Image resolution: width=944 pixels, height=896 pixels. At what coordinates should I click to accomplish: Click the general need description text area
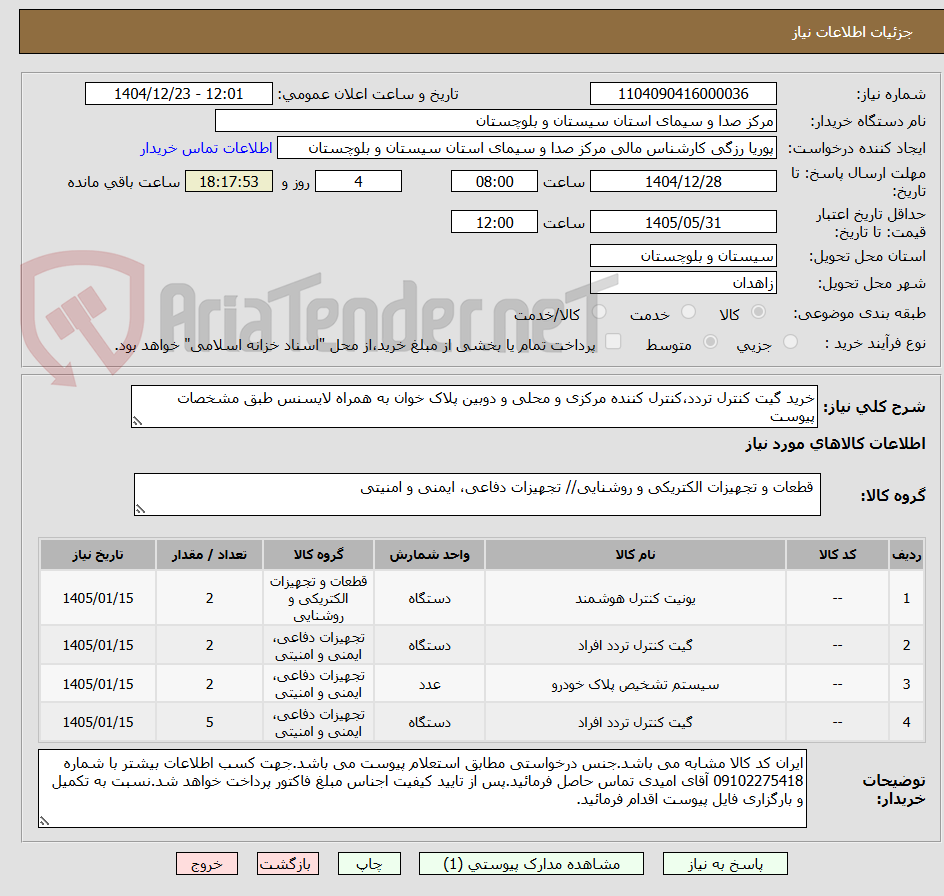point(474,407)
